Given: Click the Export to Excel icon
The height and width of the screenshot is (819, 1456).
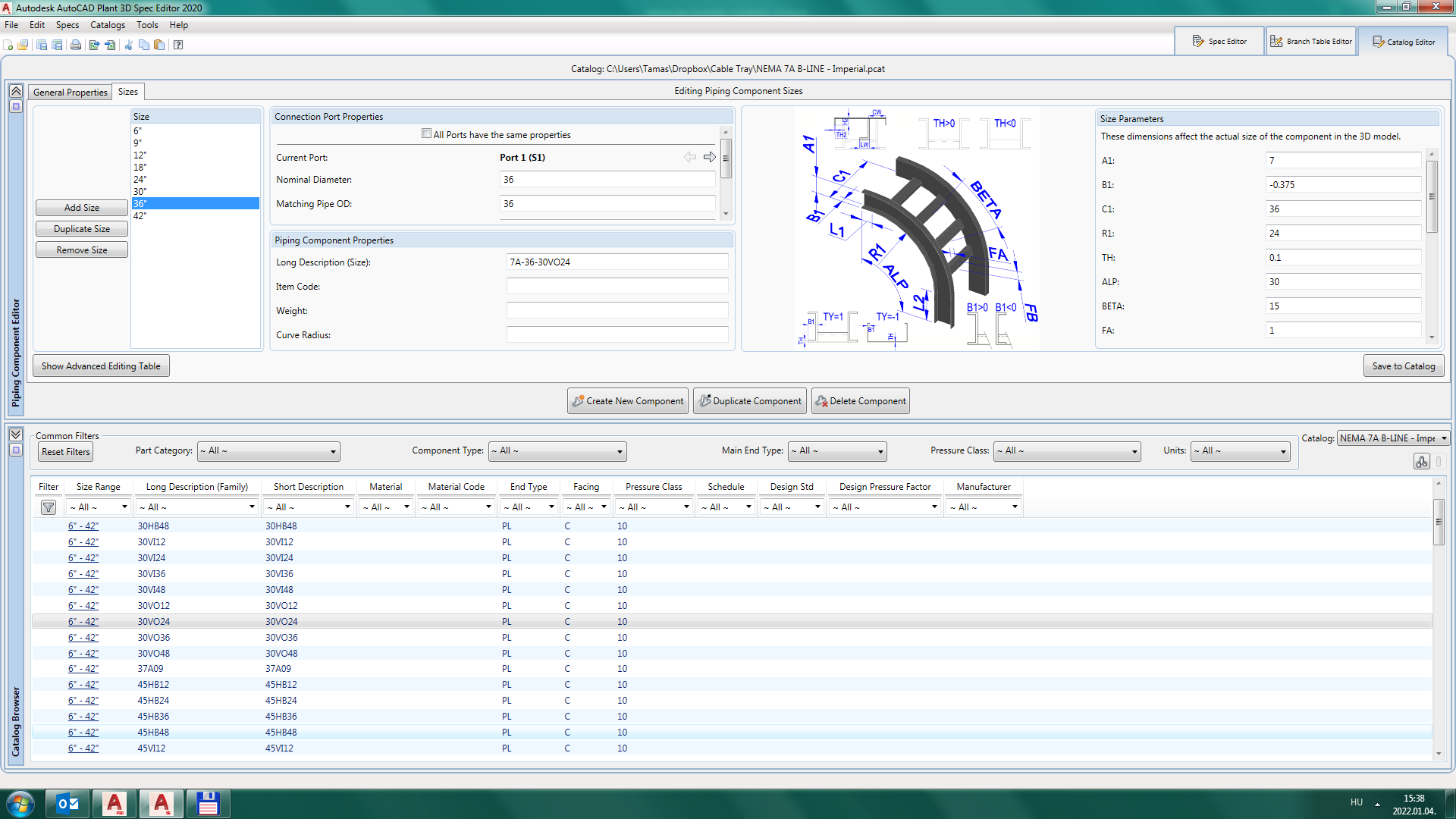Looking at the screenshot, I should coord(94,45).
